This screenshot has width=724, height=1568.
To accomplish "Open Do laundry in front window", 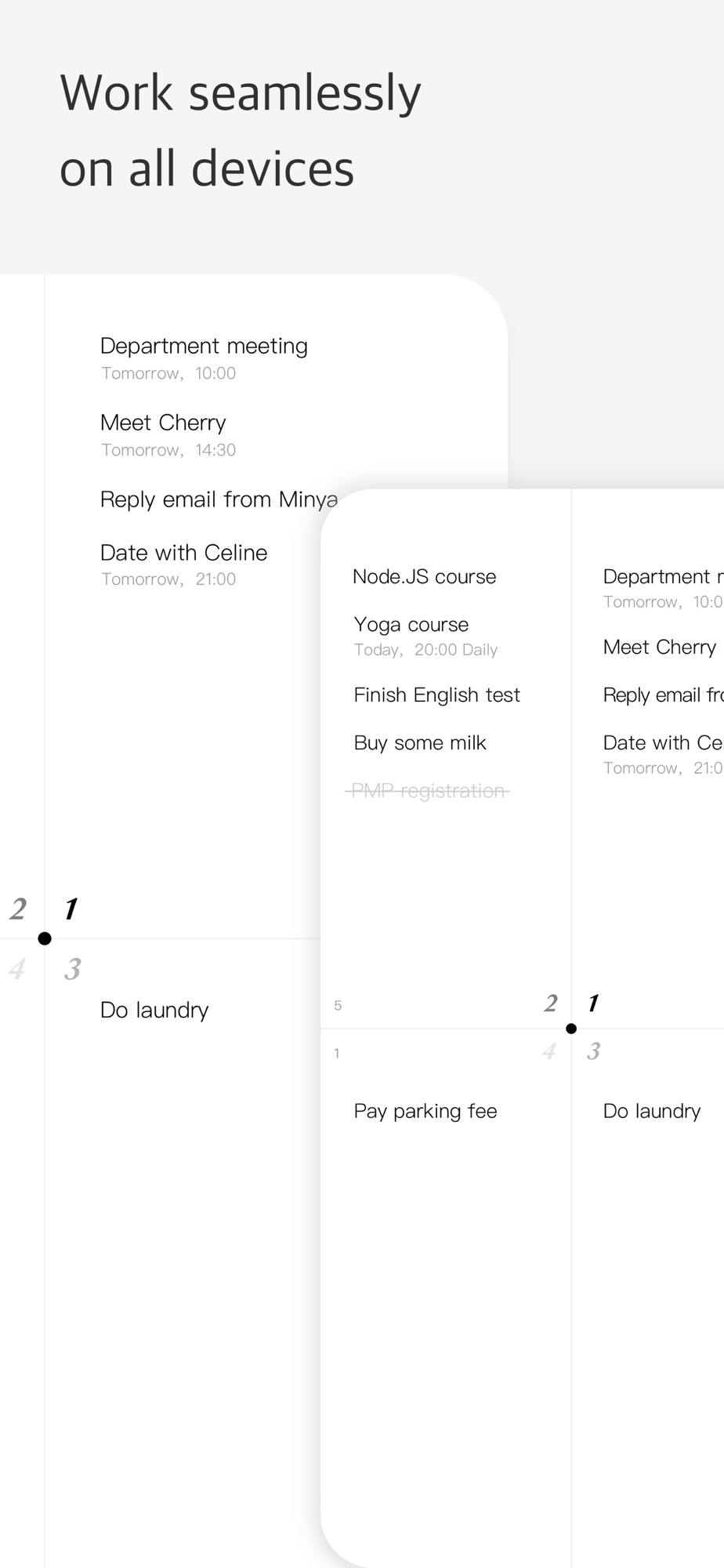I will tap(652, 1111).
